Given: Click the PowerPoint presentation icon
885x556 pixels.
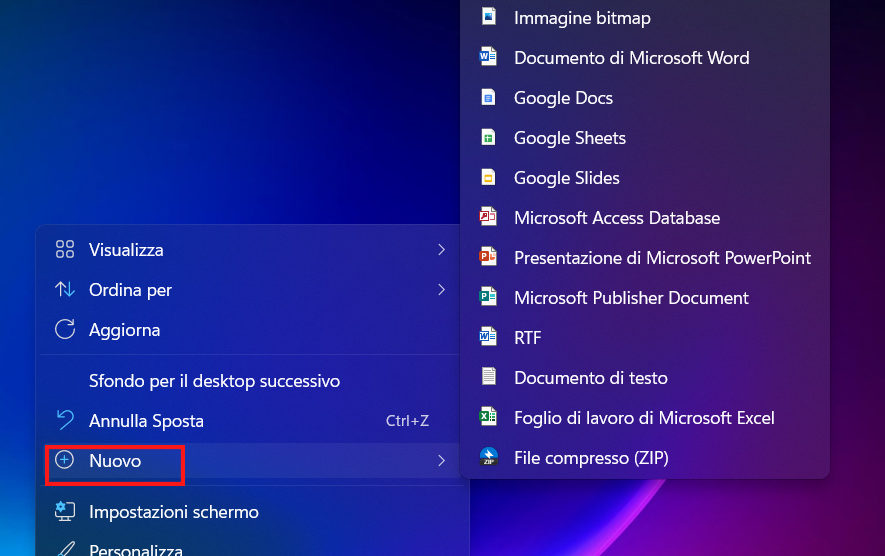Looking at the screenshot, I should pyautogui.click(x=488, y=258).
